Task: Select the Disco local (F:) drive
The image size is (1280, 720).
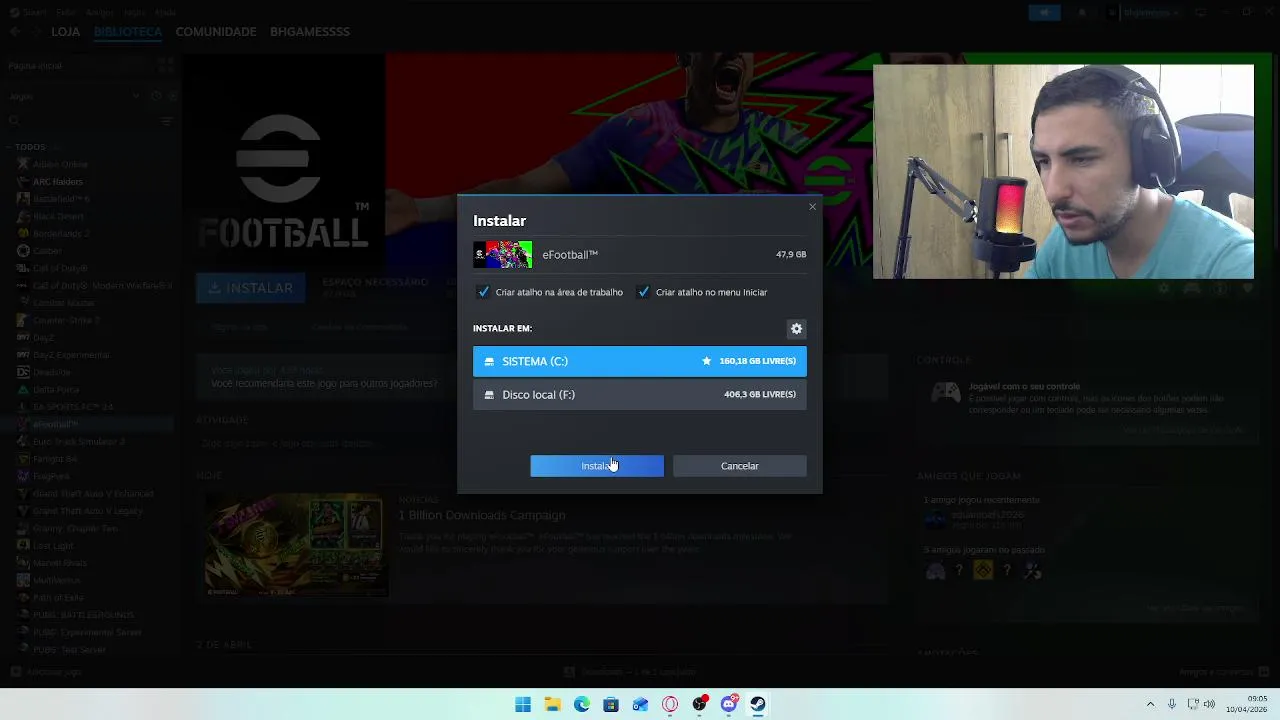Action: tap(640, 395)
